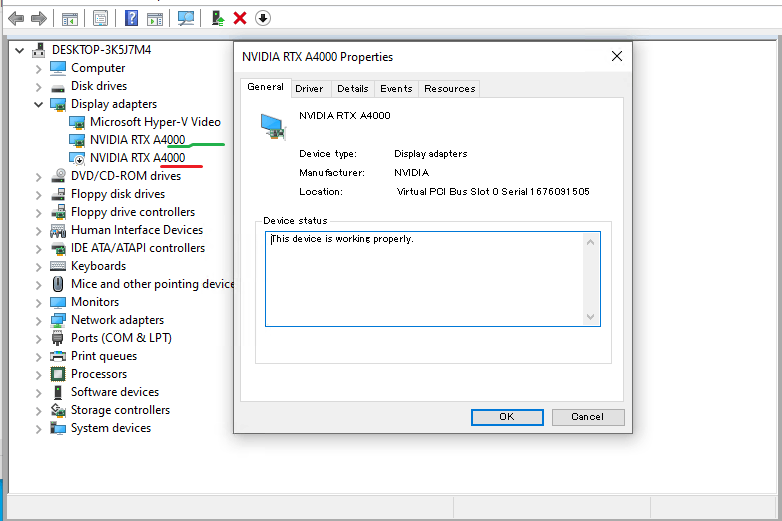Image resolution: width=782 pixels, height=521 pixels.
Task: Select the Keyboards category
Action: point(98,266)
